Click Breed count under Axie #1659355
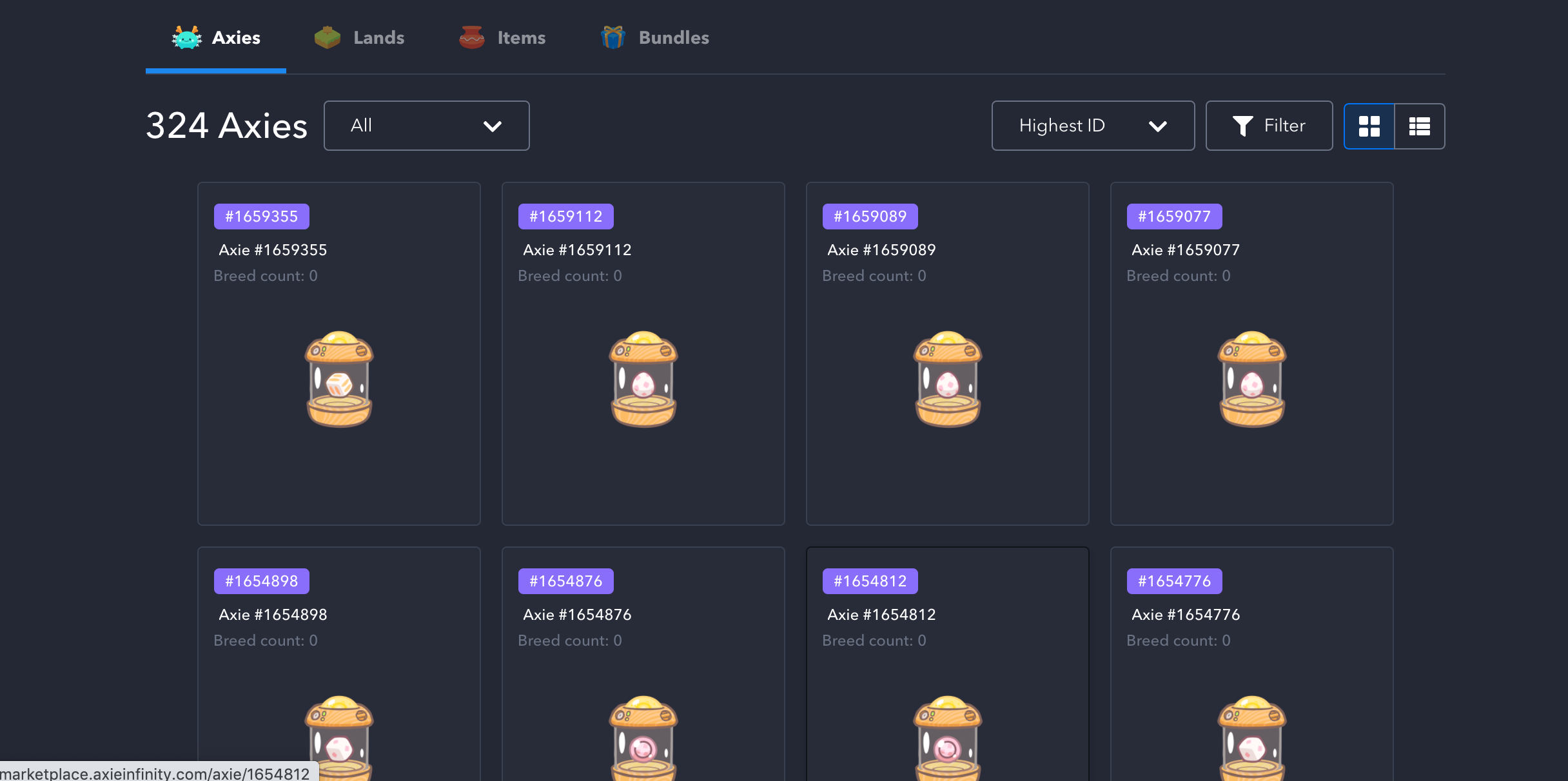This screenshot has width=1568, height=781. 266,276
